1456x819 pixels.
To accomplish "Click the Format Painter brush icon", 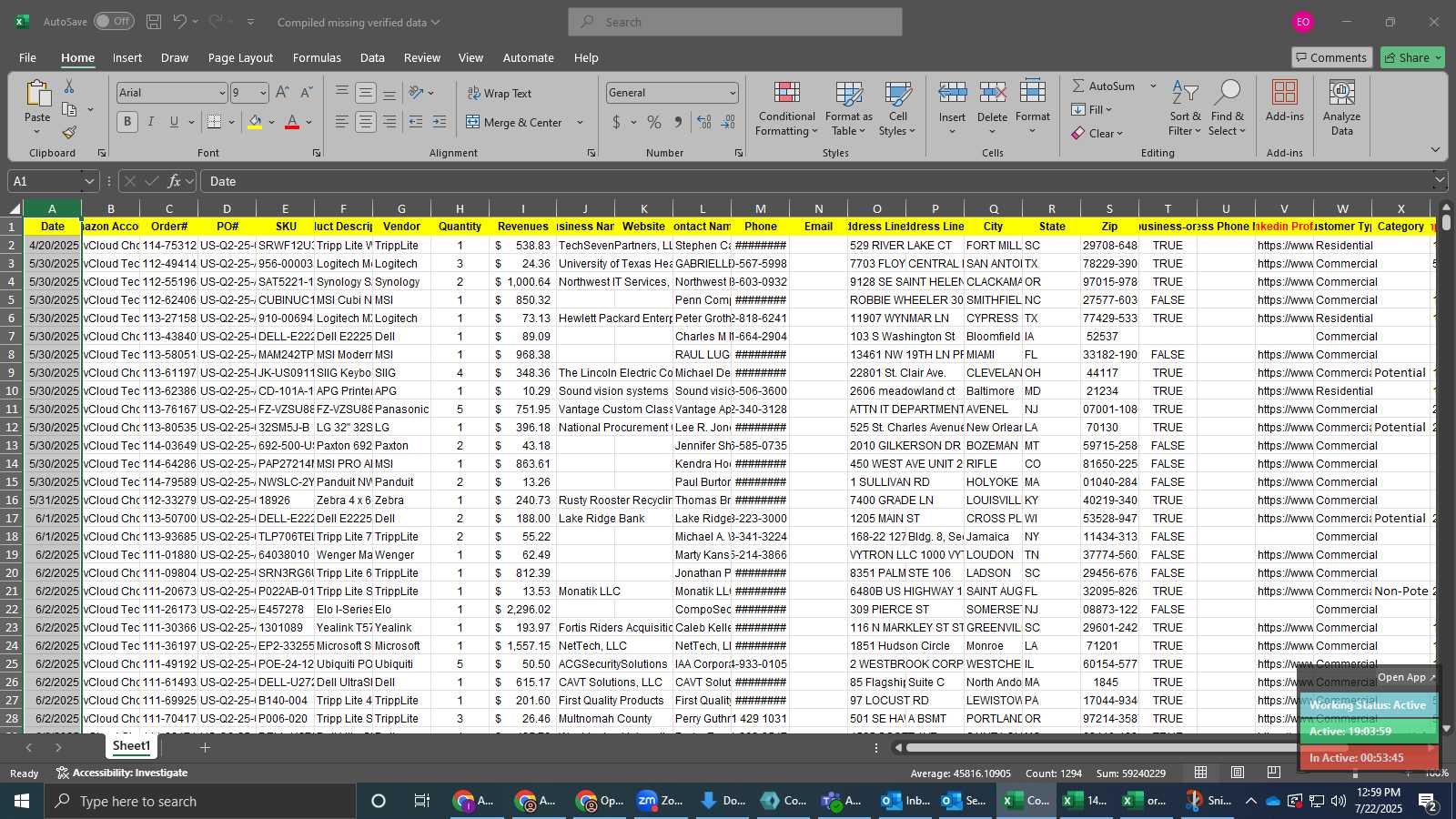I will pyautogui.click(x=69, y=132).
